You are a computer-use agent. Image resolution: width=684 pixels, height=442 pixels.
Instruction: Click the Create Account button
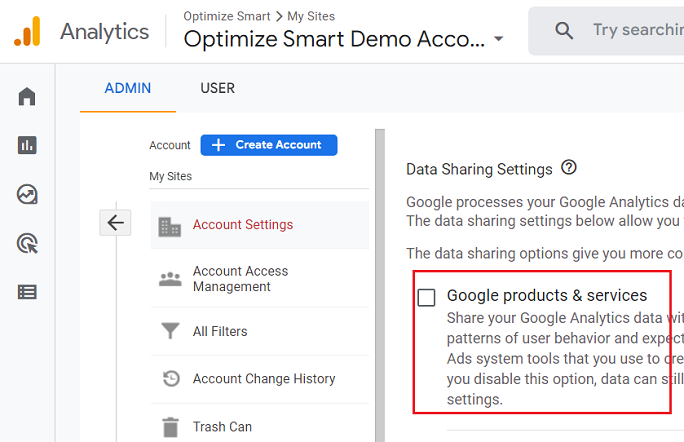click(269, 145)
